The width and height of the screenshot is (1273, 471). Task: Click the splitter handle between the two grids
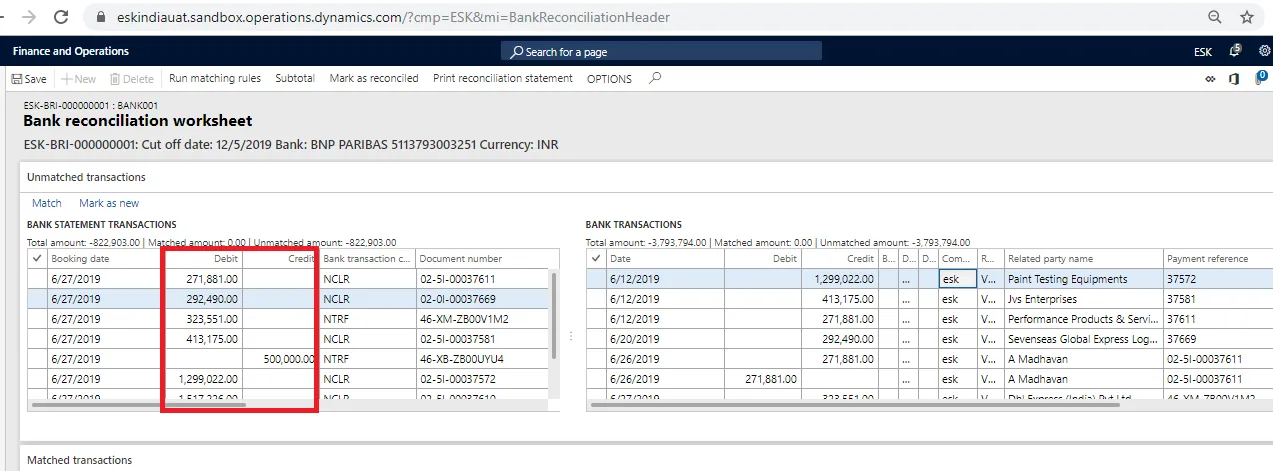pyautogui.click(x=572, y=336)
